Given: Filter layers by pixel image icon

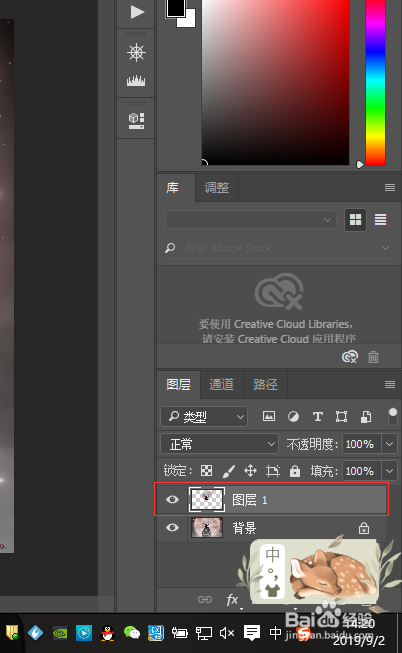Looking at the screenshot, I should pyautogui.click(x=269, y=416).
